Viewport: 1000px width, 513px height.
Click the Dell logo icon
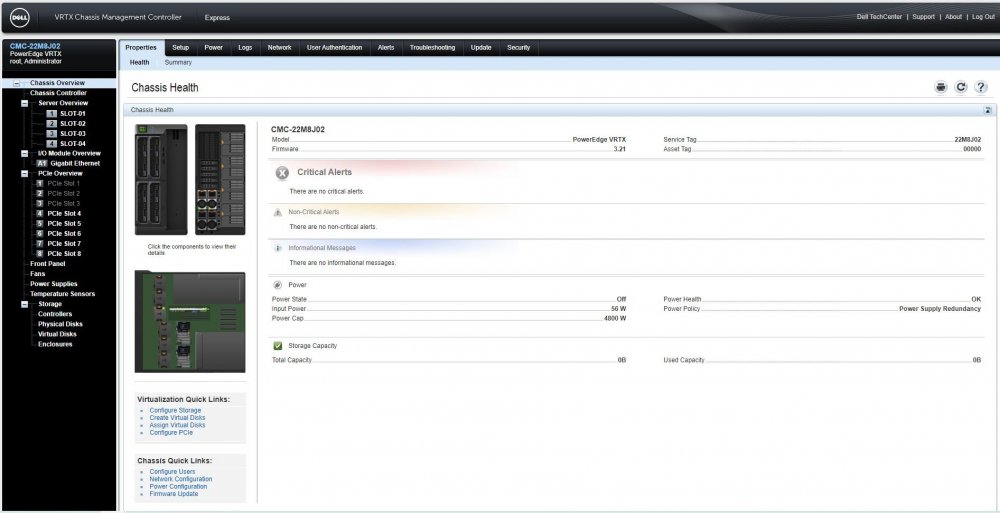[x=20, y=18]
